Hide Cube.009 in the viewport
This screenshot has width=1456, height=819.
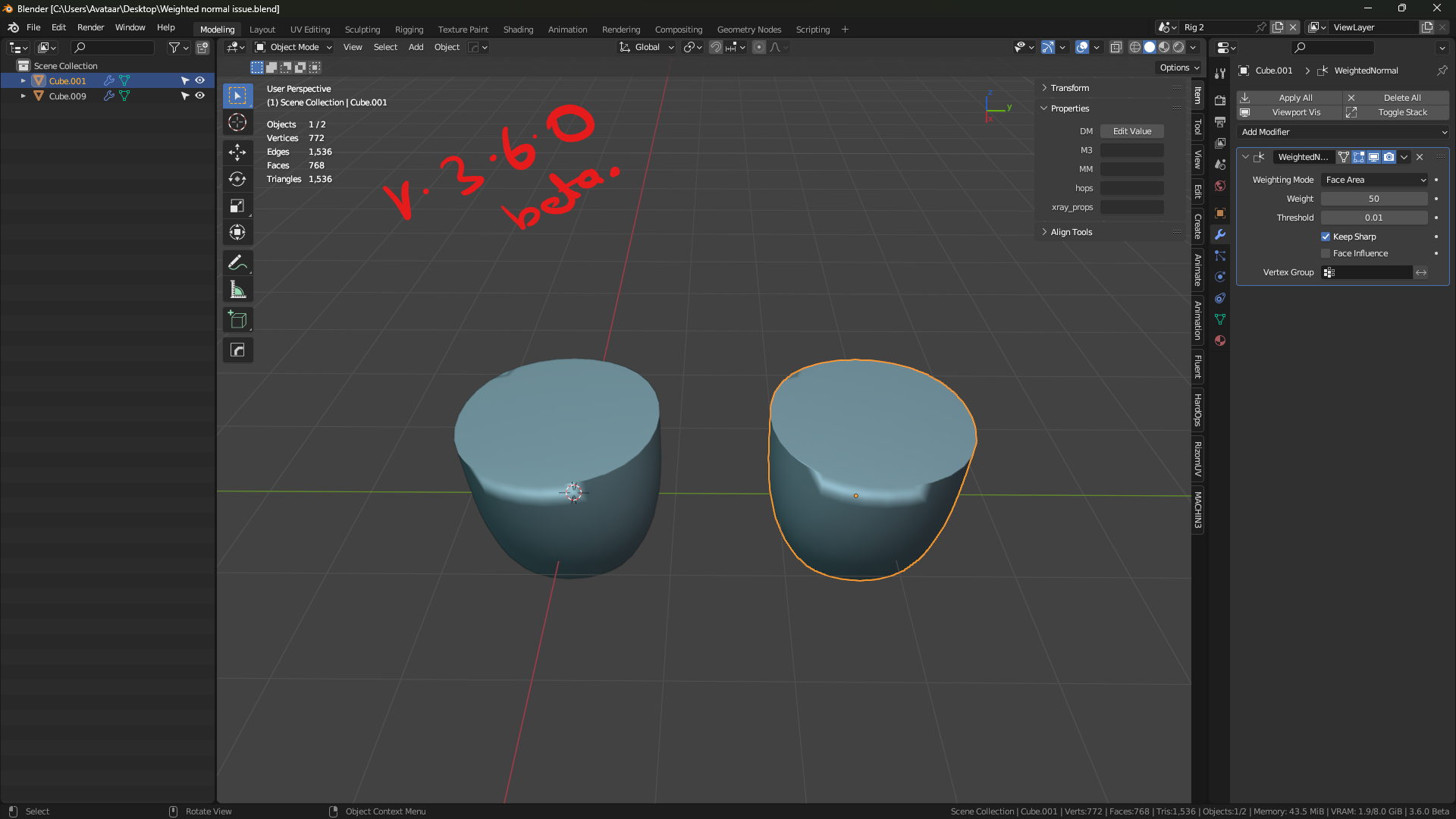tap(200, 96)
